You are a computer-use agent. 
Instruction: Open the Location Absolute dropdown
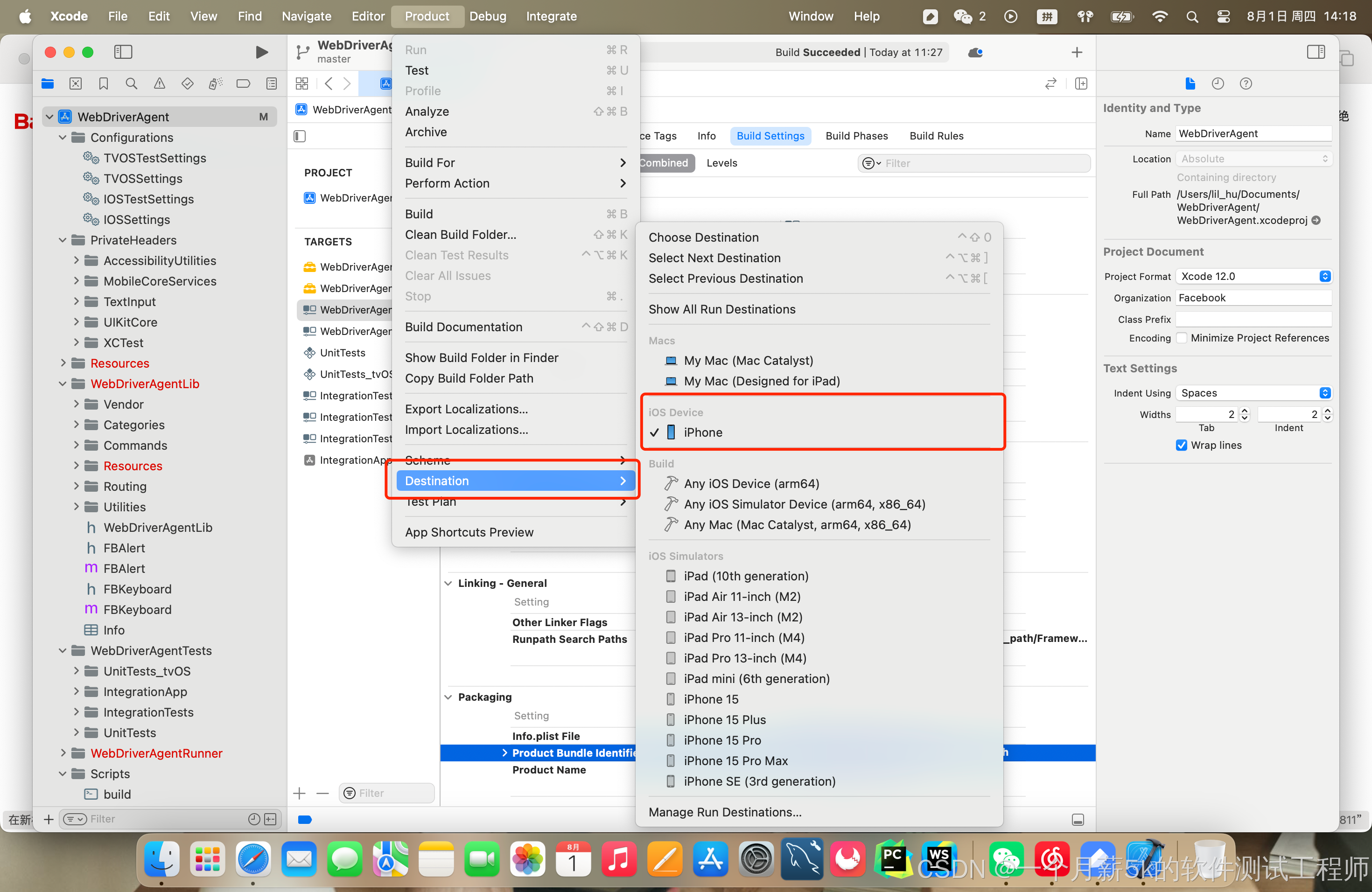point(1253,159)
